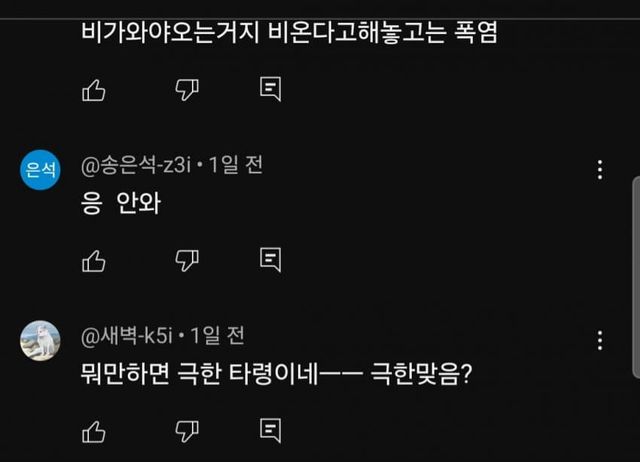Click '1일 전' timestamp on 송은석 comment

pyautogui.click(x=238, y=165)
